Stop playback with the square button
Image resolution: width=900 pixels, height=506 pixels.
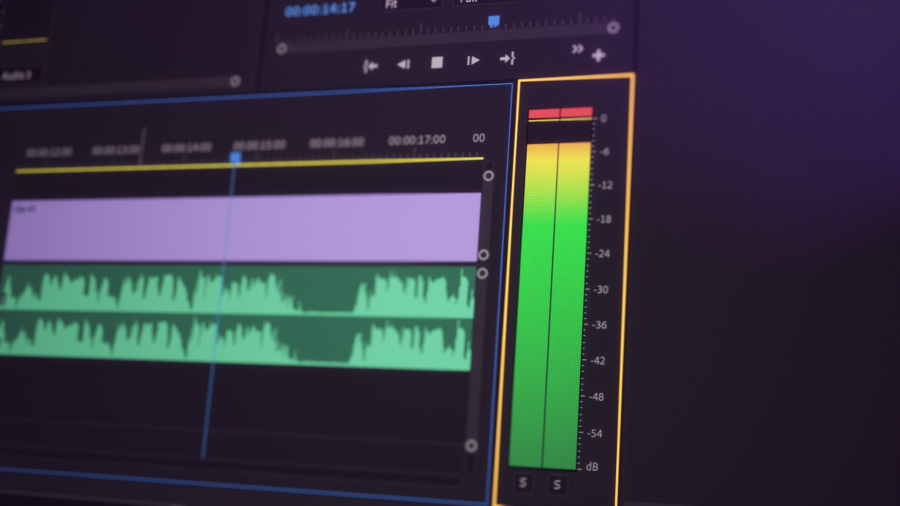tap(437, 62)
